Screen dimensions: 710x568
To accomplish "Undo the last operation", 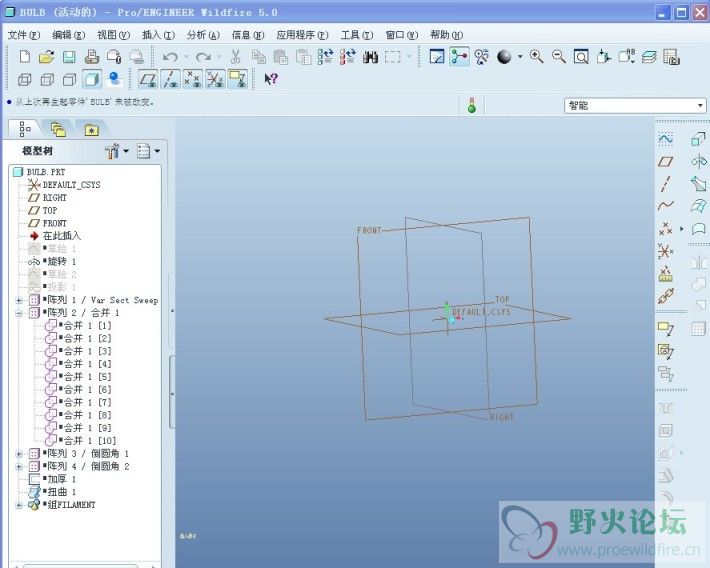I will [170, 57].
